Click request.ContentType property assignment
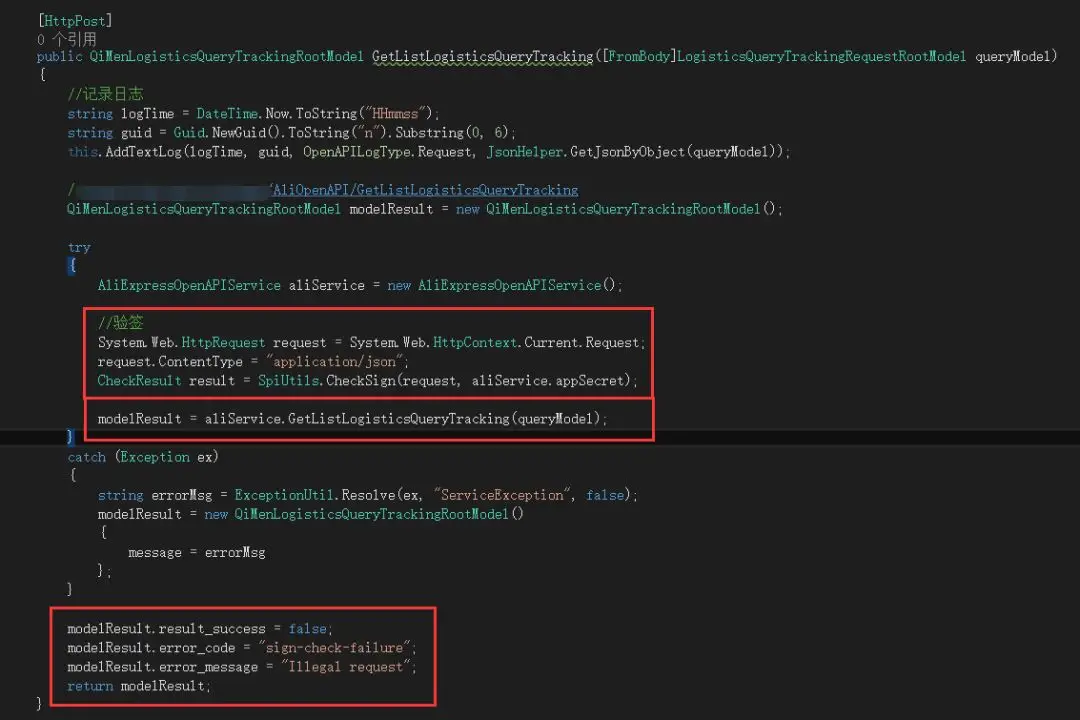The height and width of the screenshot is (720, 1080). pyautogui.click(x=170, y=362)
